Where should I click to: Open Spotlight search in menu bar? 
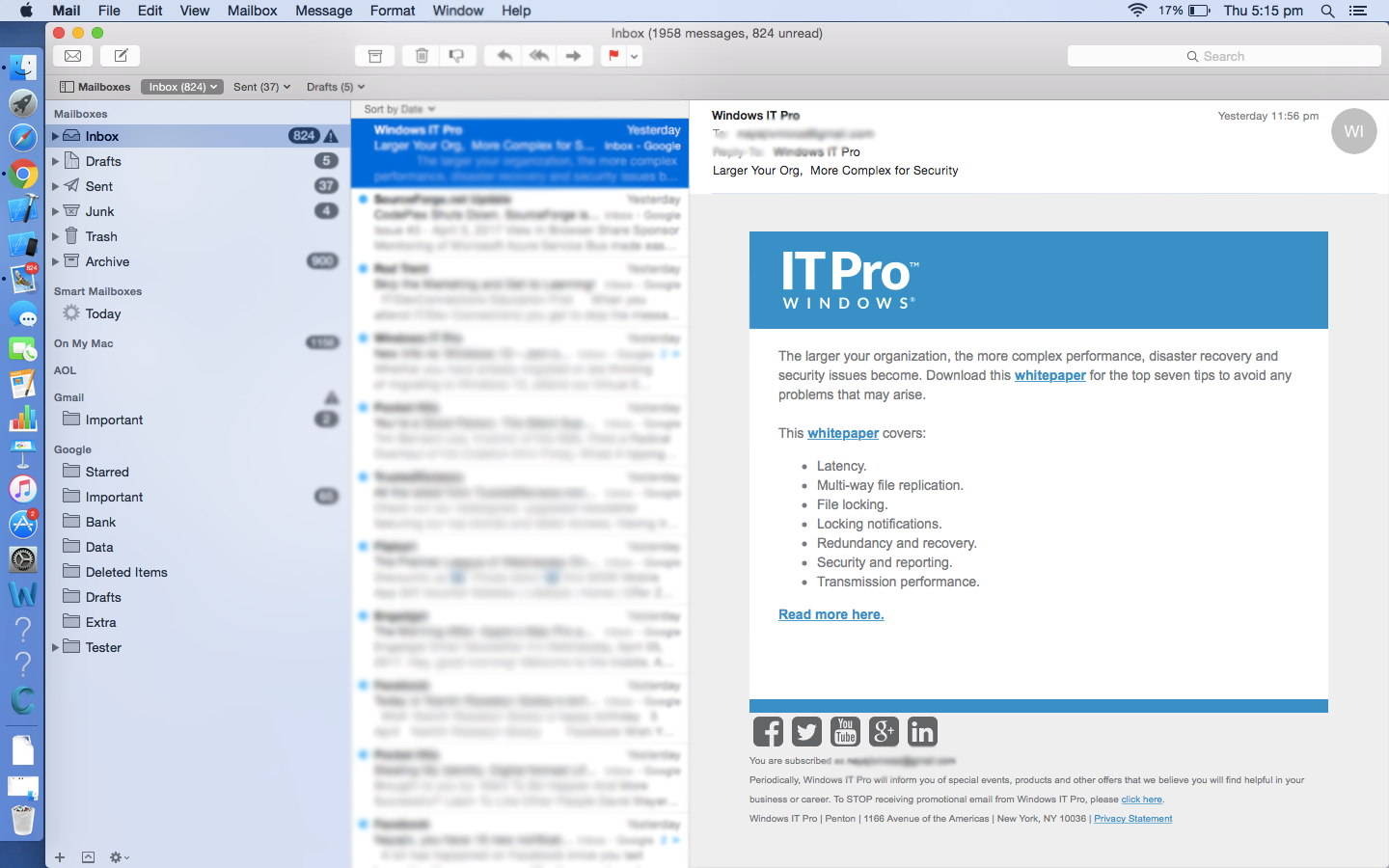(1327, 11)
